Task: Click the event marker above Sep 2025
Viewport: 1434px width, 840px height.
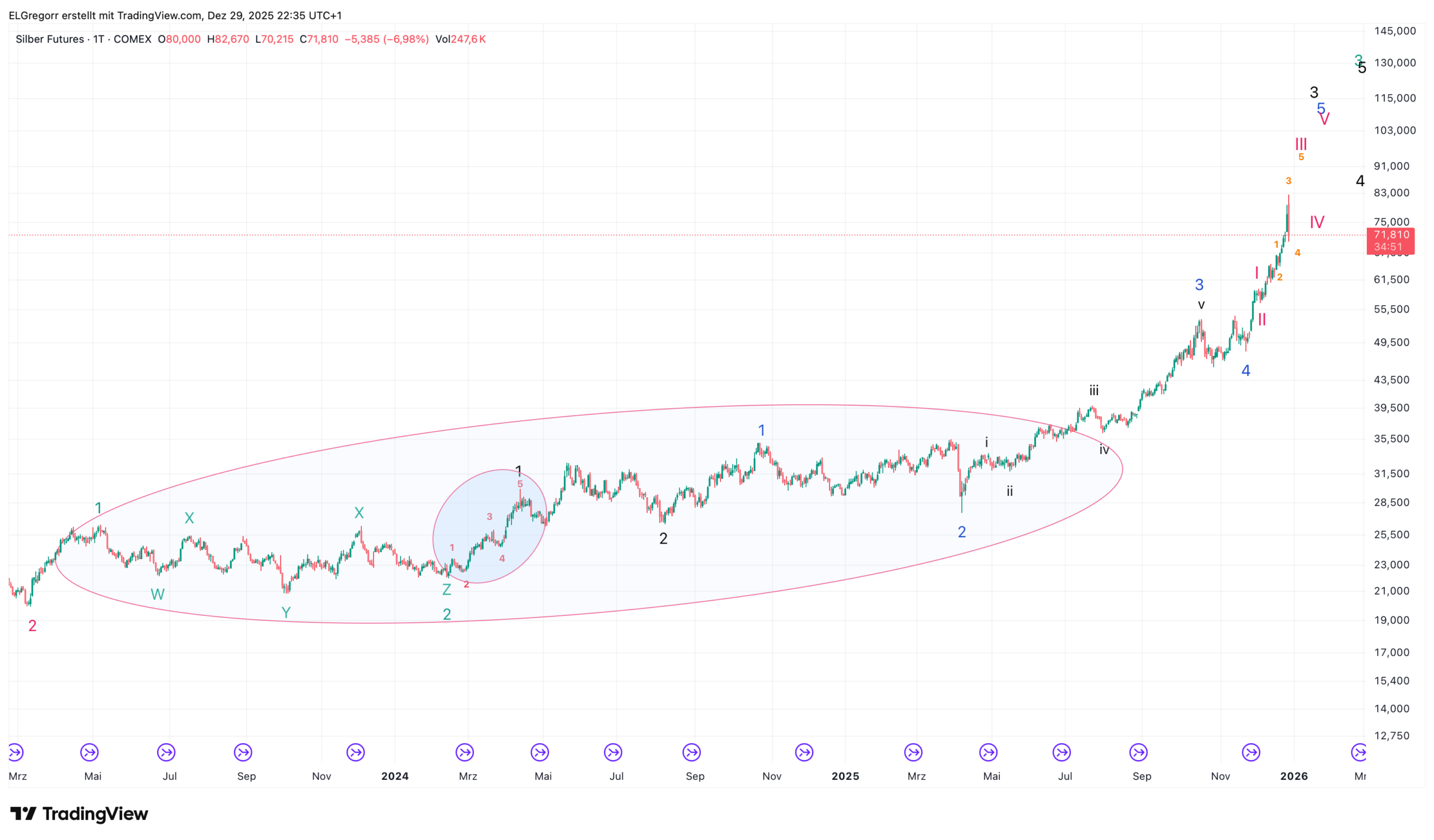Action: (x=1139, y=752)
